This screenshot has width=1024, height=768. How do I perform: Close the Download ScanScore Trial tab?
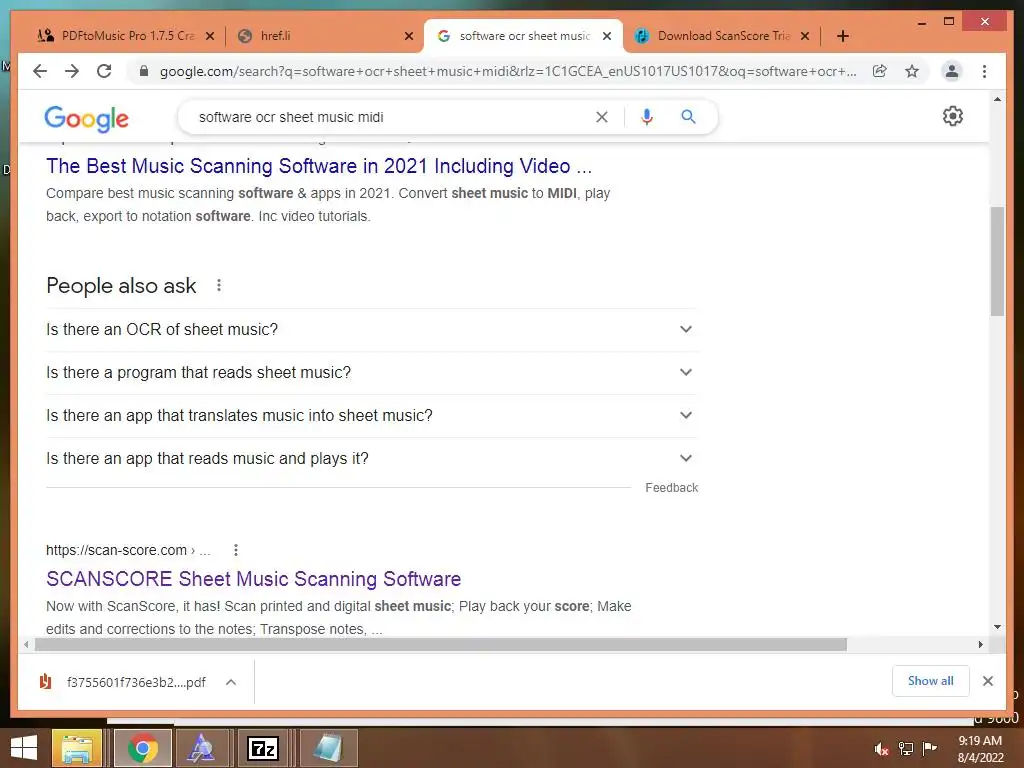tap(805, 36)
